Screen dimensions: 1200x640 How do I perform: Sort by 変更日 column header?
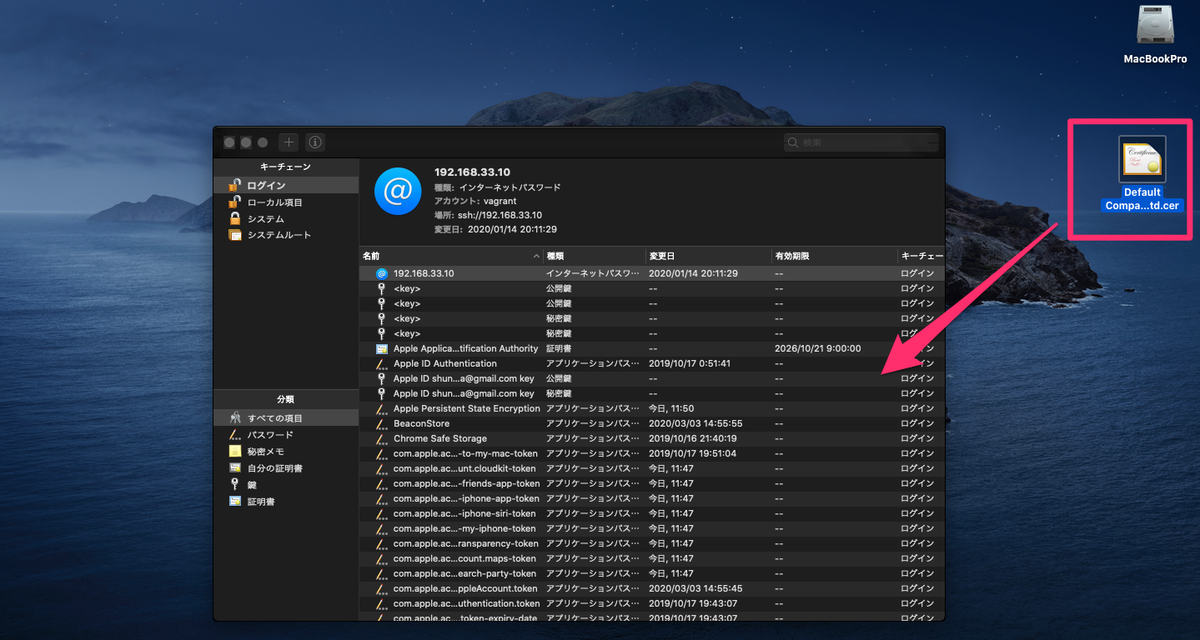tap(707, 257)
